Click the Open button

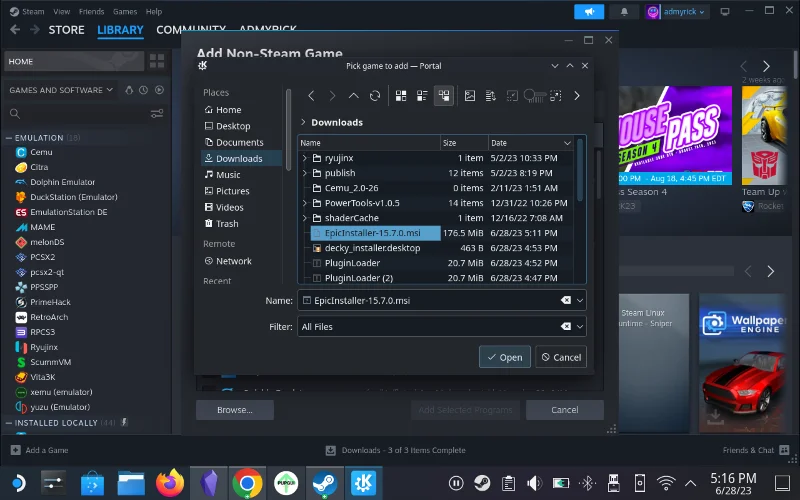[505, 357]
